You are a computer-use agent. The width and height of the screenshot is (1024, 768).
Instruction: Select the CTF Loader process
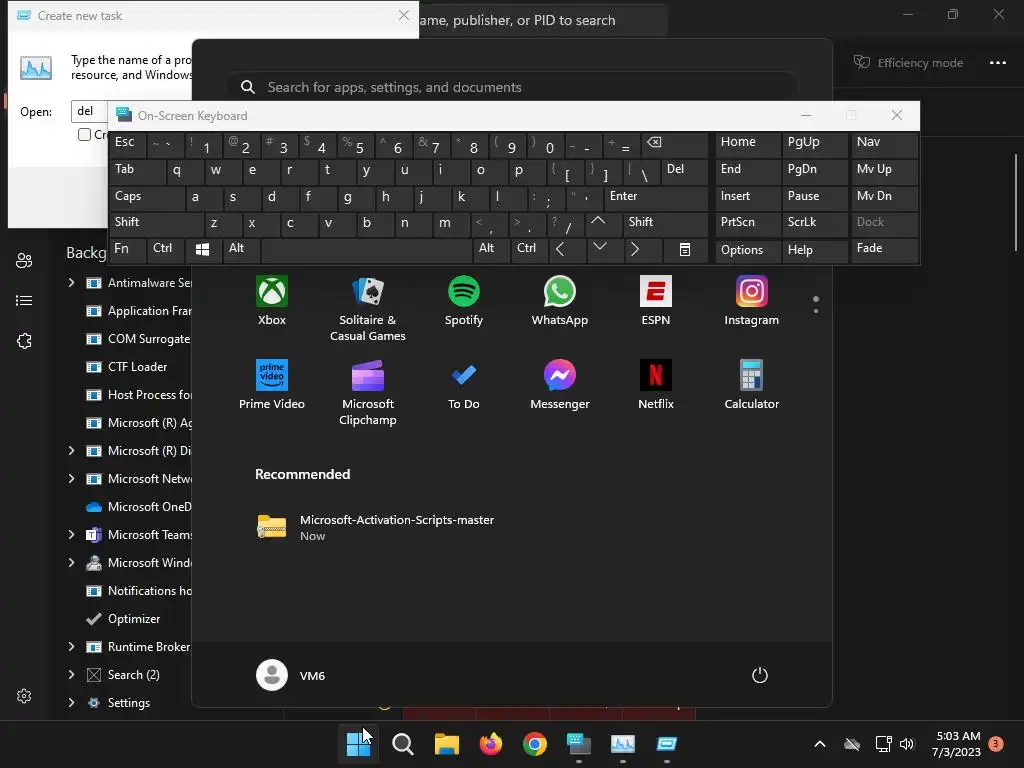[x=127, y=367]
